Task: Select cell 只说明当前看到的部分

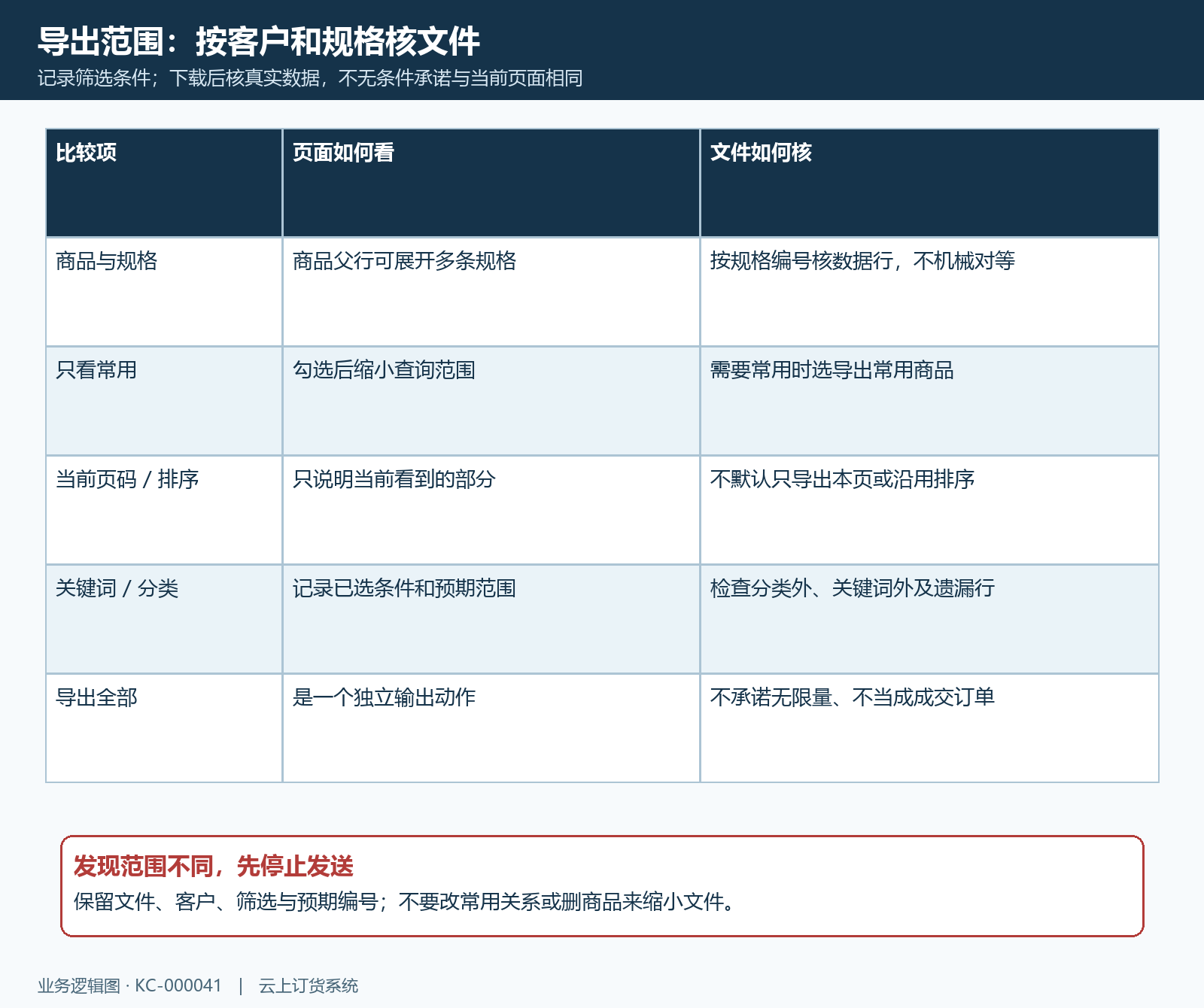Action: click(491, 510)
